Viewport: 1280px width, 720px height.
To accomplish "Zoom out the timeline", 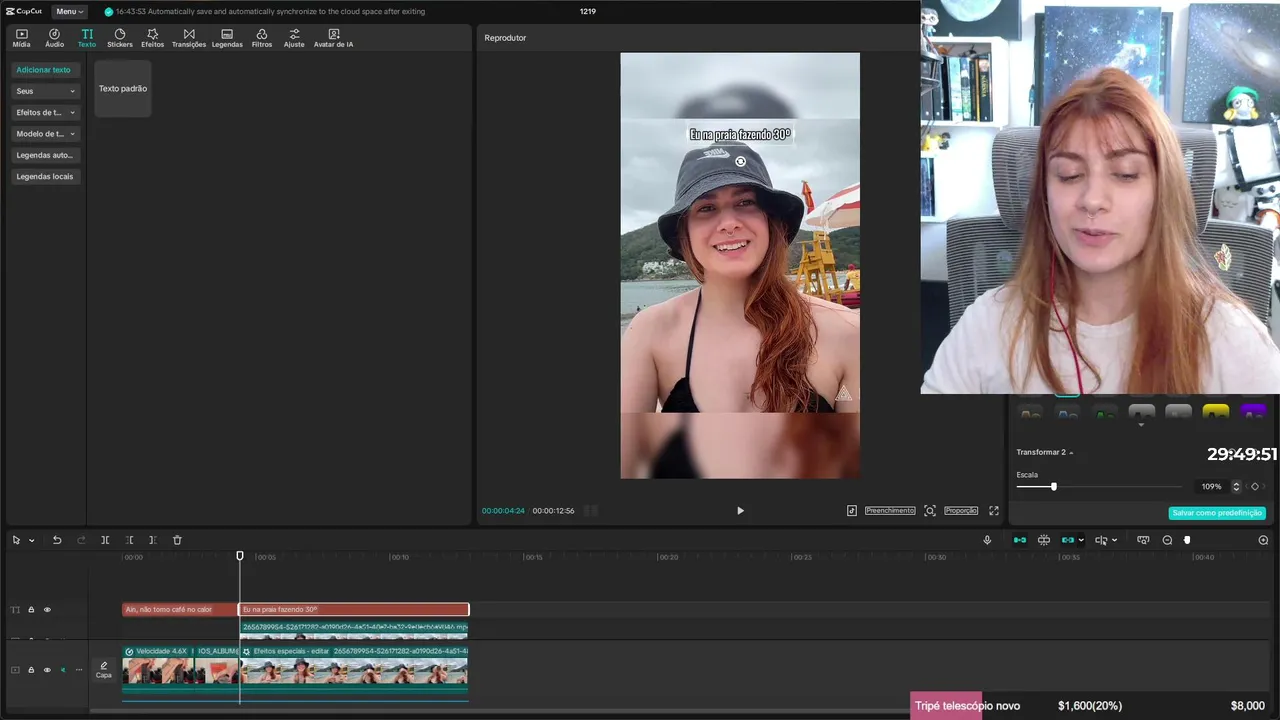I will (1167, 540).
